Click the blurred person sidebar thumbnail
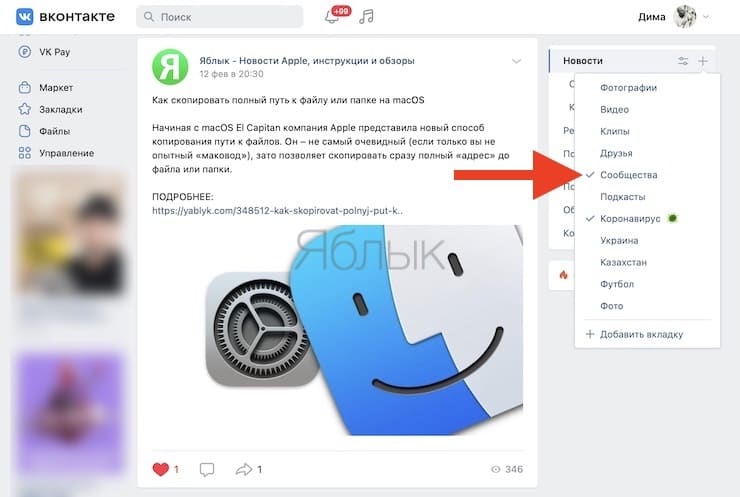This screenshot has height=497, width=740. pos(70,231)
